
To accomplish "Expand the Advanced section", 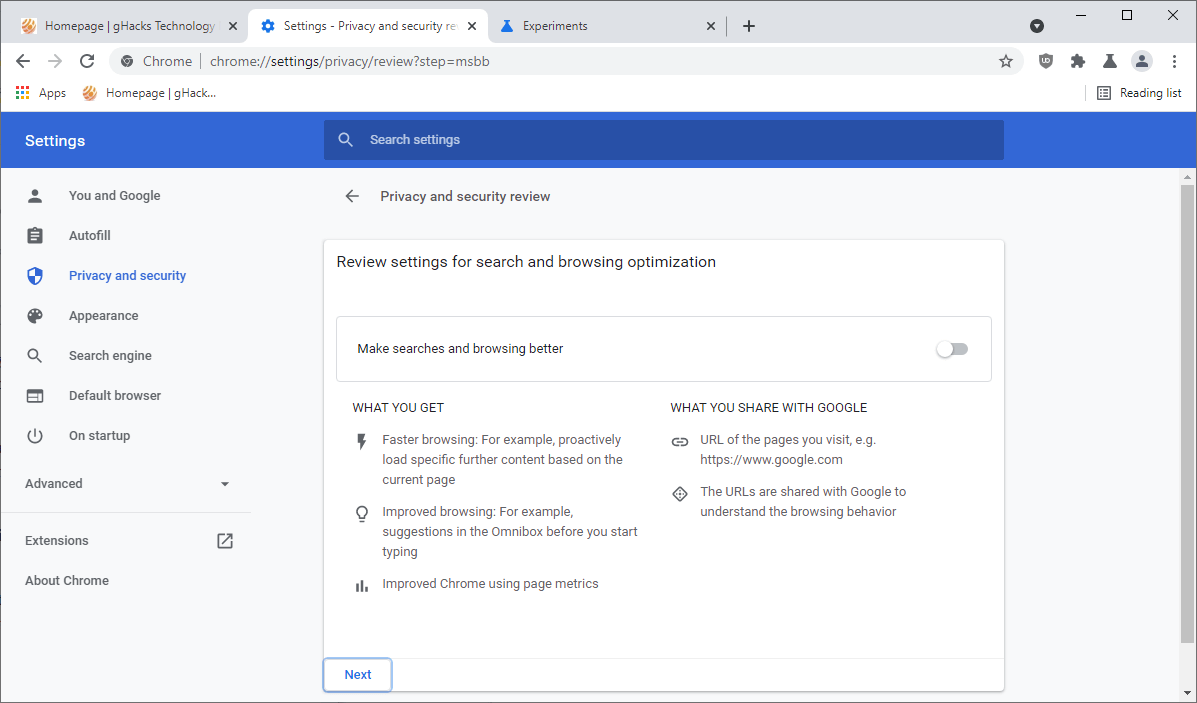I will (127, 484).
